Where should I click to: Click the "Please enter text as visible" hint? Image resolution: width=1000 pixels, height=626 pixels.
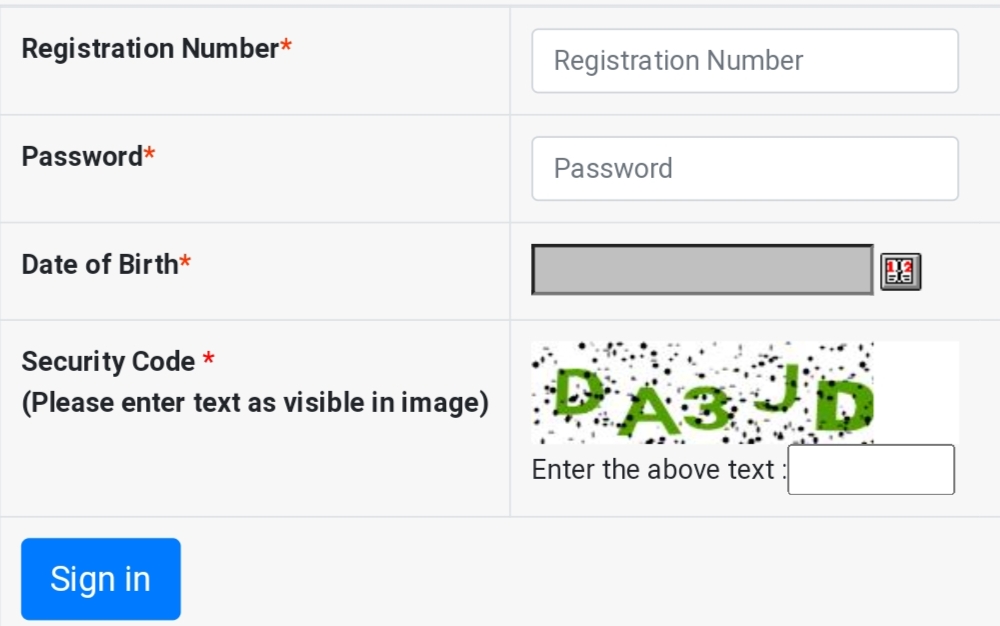point(255,403)
